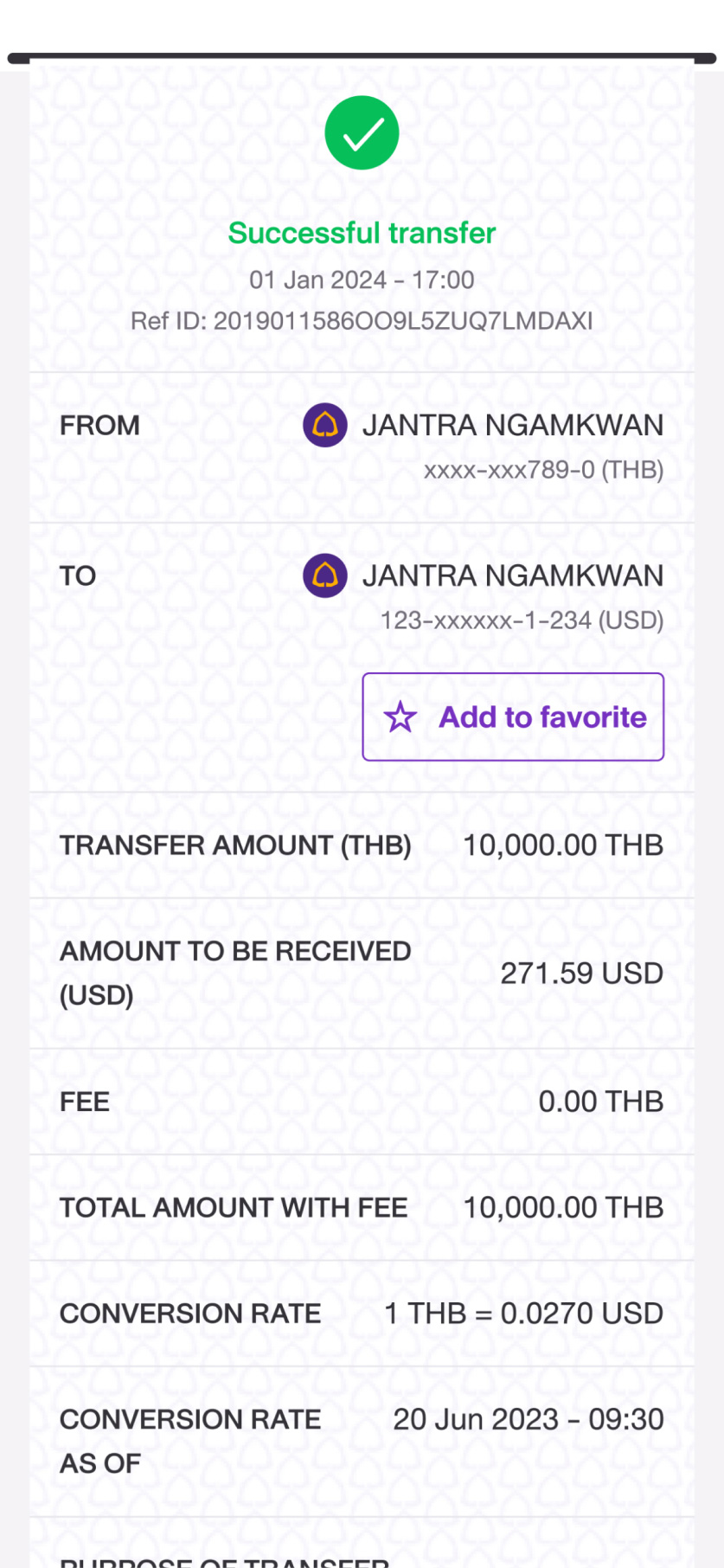This screenshot has width=724, height=1568.
Task: Tap the bank logo beside TO account
Action: (x=325, y=575)
